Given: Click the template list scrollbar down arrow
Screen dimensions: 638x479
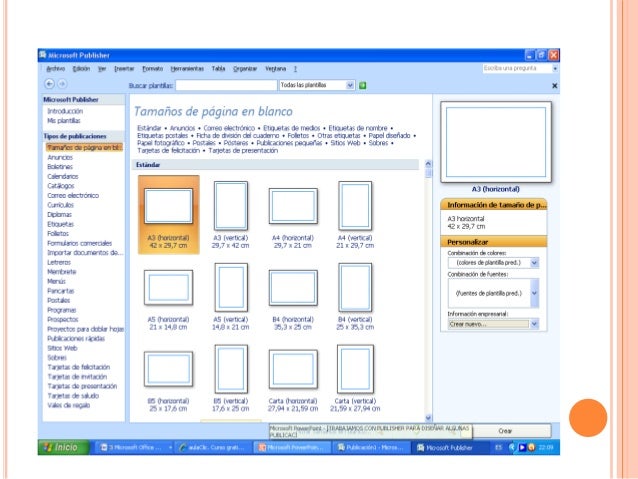Looking at the screenshot, I should (x=428, y=418).
